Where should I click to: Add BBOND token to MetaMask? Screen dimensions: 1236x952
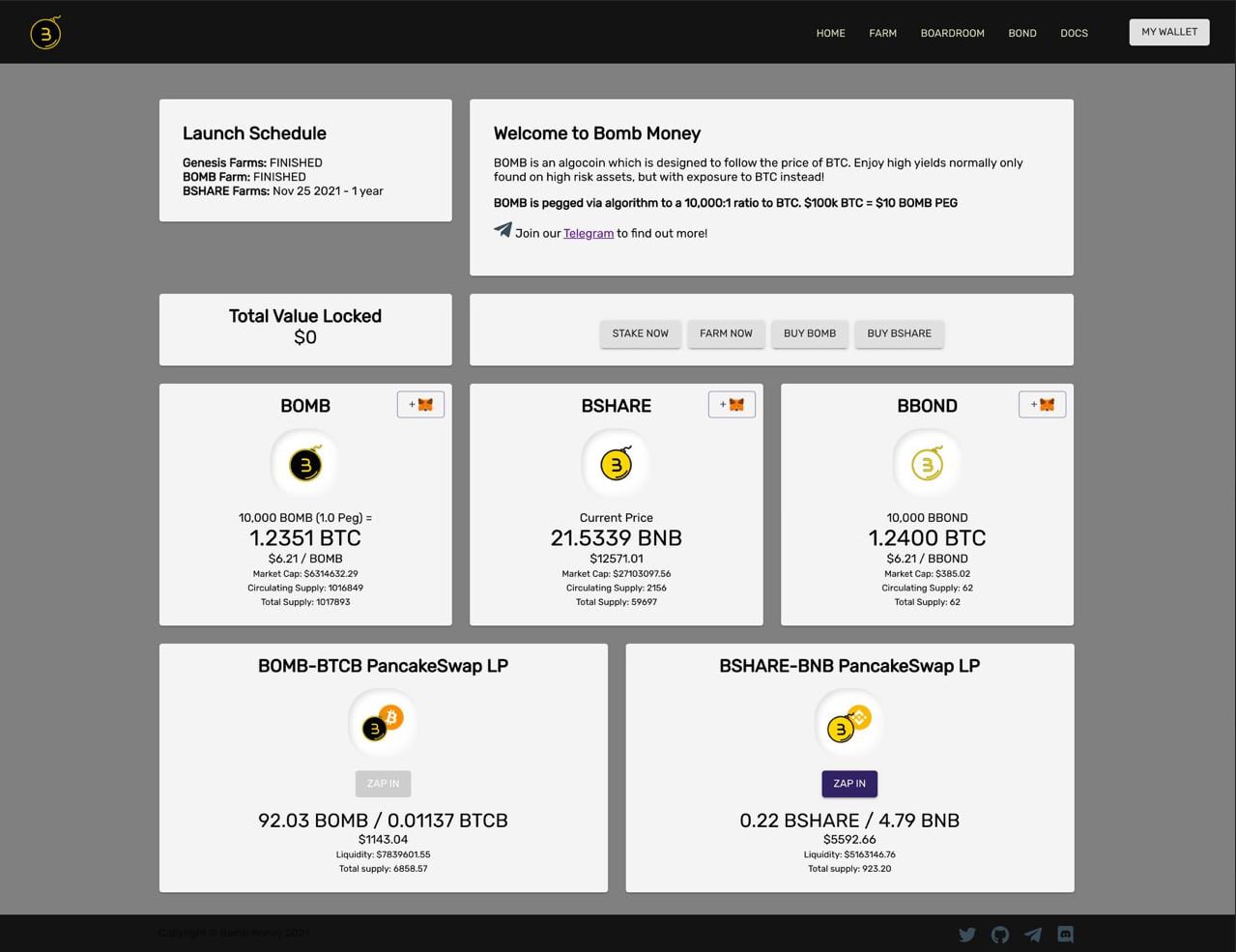pyautogui.click(x=1042, y=405)
